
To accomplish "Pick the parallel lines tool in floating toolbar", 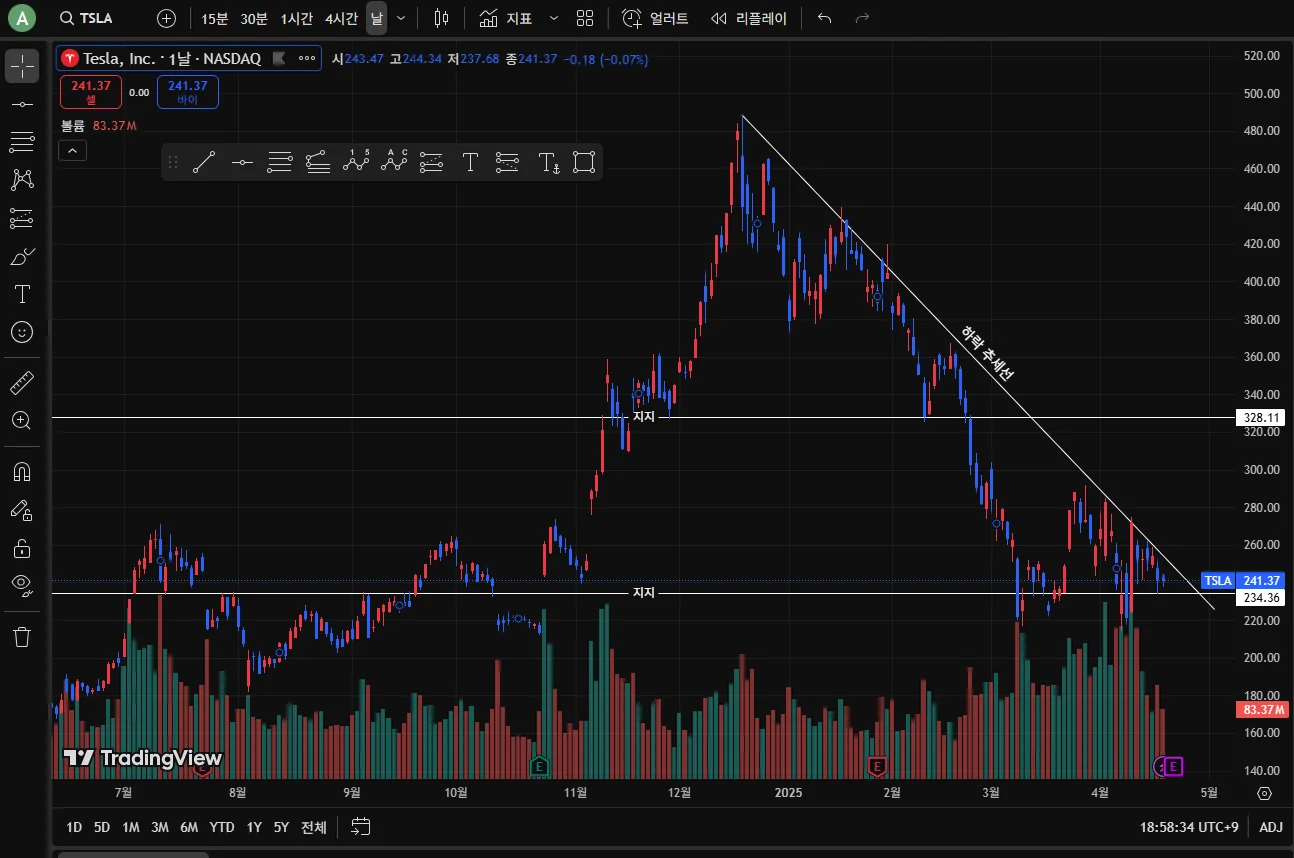I will pyautogui.click(x=280, y=162).
